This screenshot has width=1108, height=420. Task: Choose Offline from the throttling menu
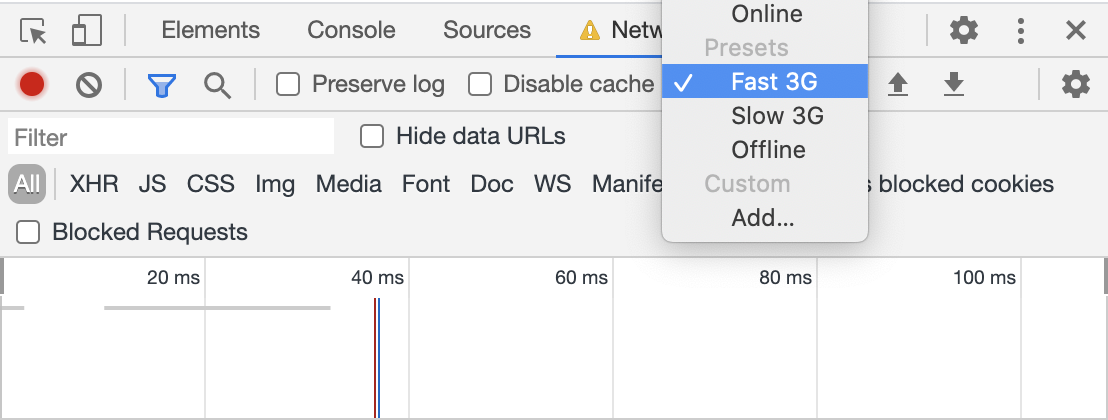768,150
